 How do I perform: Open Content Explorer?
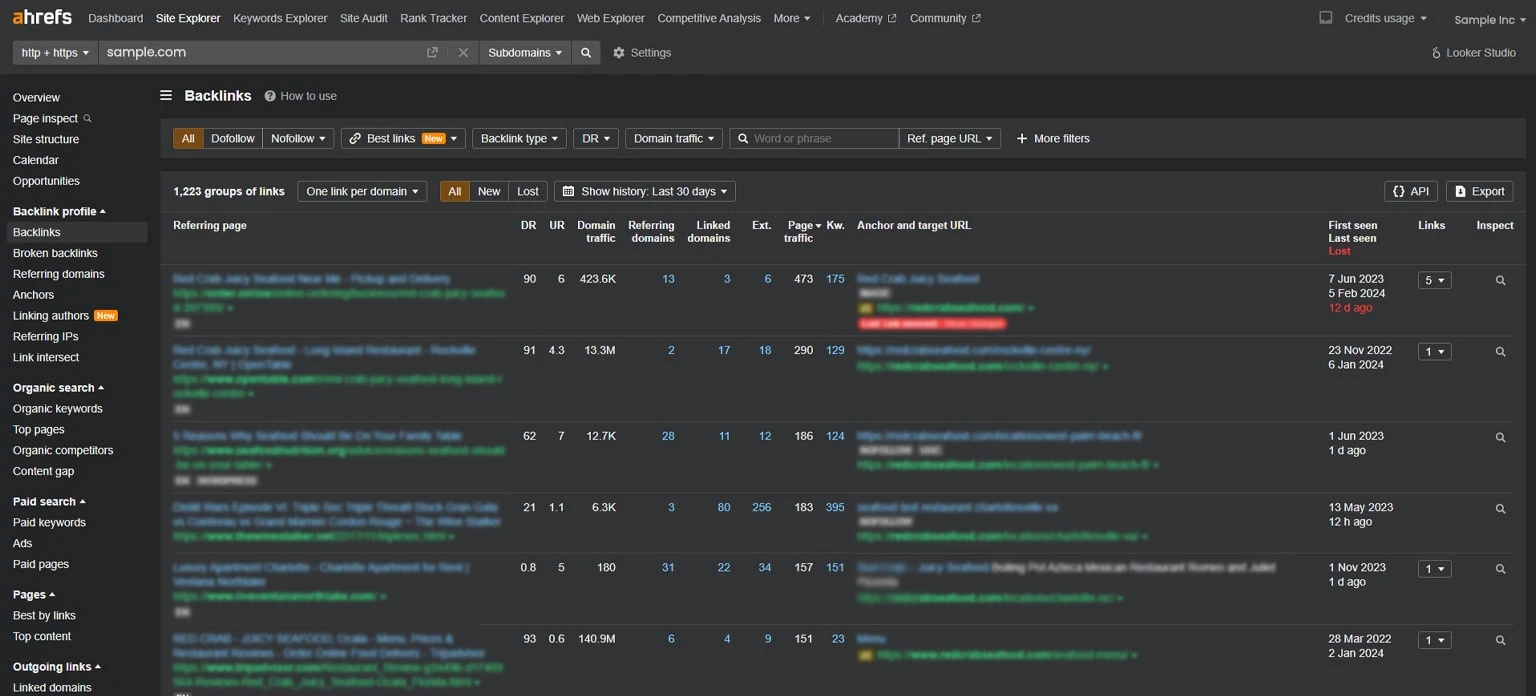point(522,18)
